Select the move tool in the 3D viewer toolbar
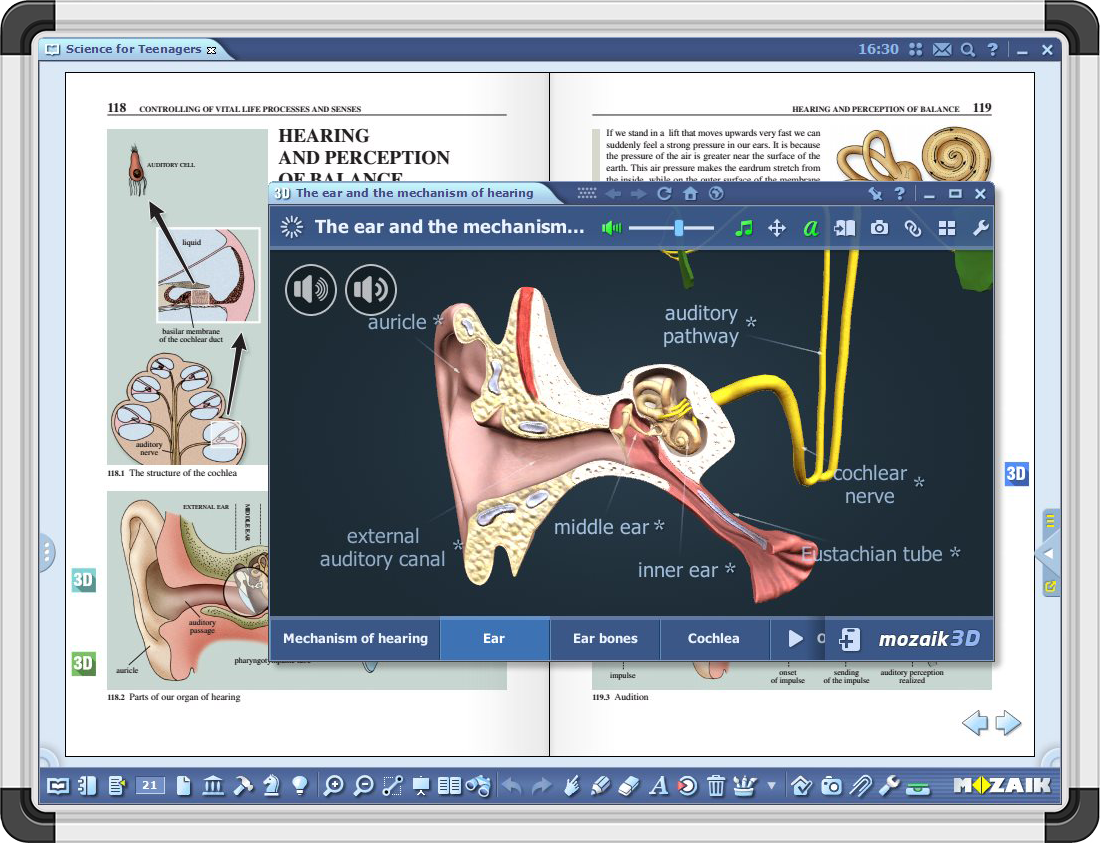1100x843 pixels. [778, 228]
